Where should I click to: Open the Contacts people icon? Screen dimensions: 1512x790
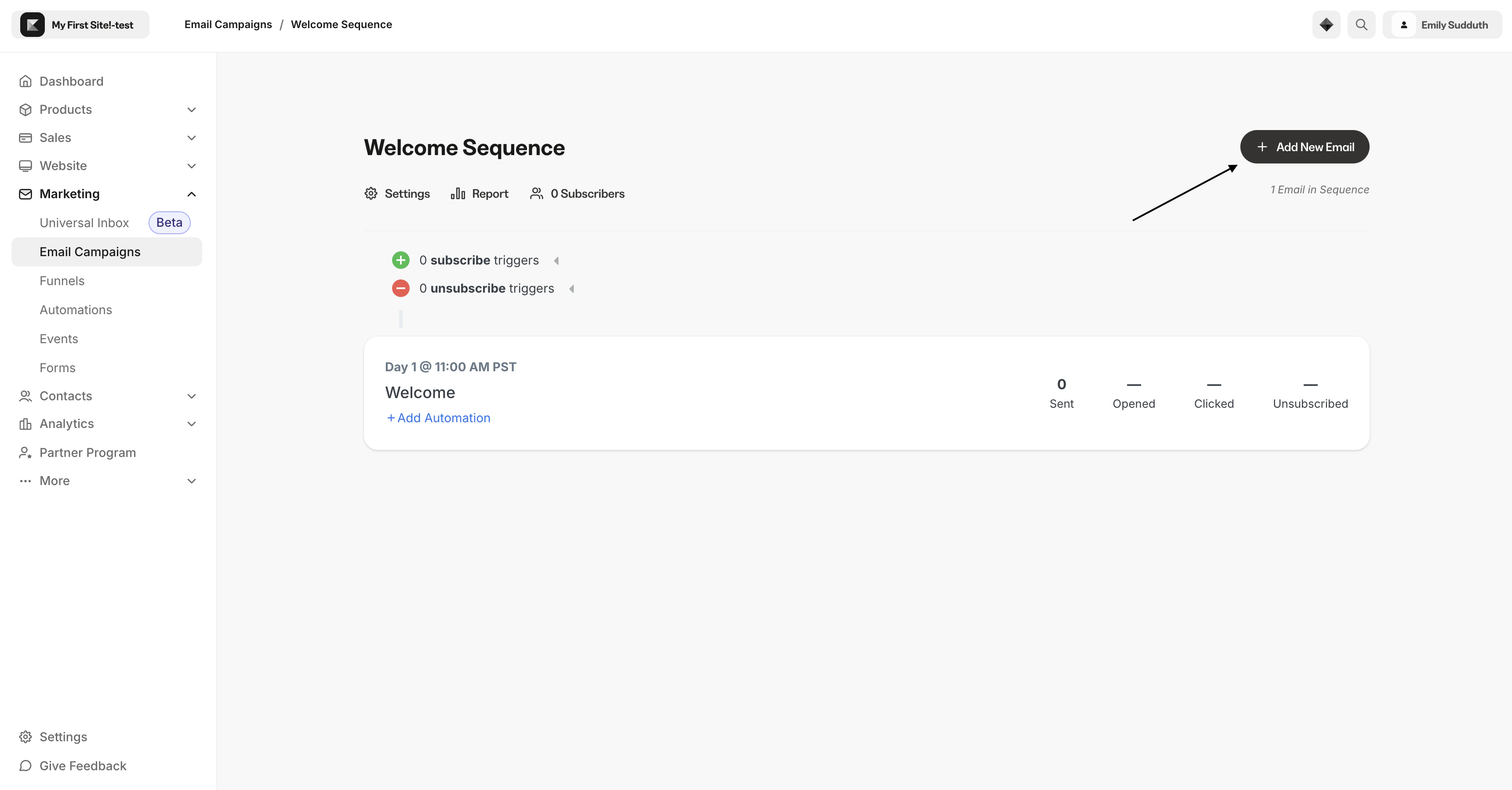tap(25, 395)
